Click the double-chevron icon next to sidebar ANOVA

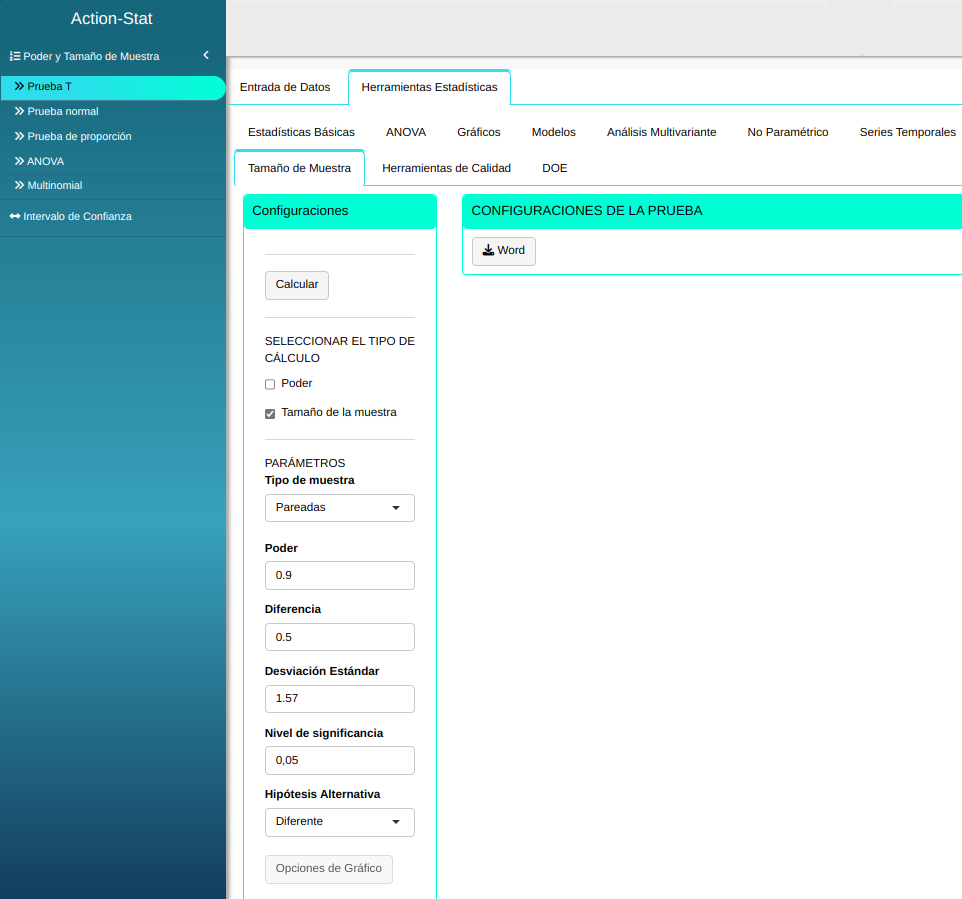click(19, 161)
